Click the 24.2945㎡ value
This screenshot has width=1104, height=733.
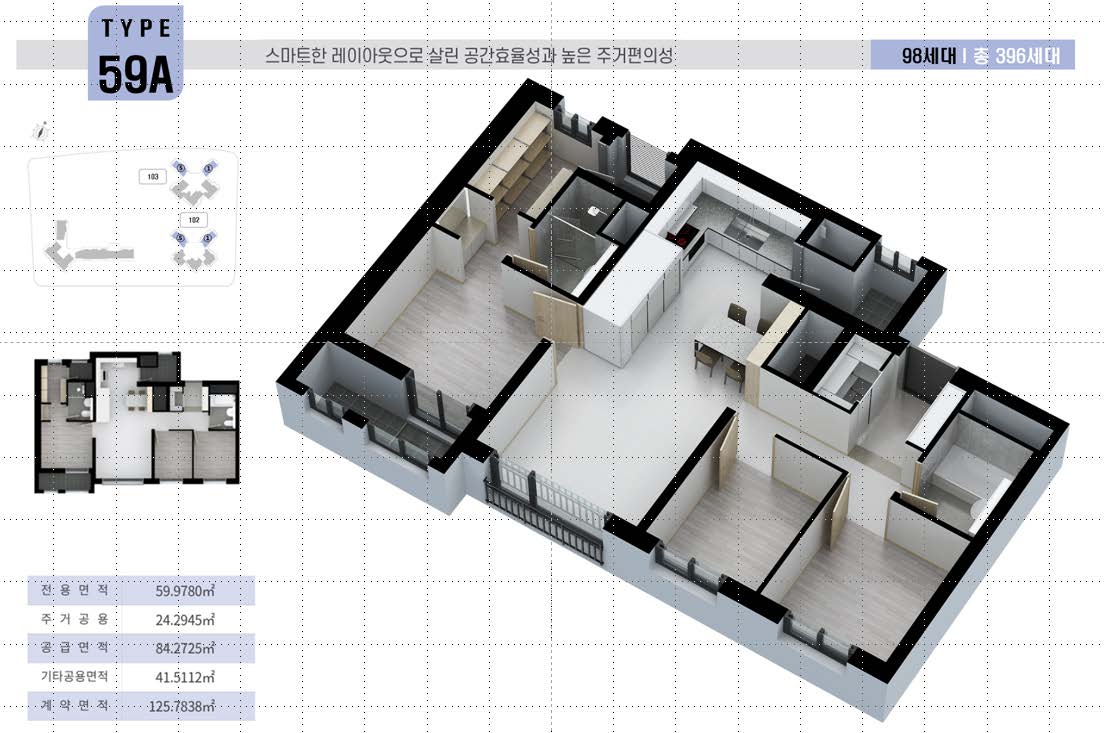tap(185, 620)
